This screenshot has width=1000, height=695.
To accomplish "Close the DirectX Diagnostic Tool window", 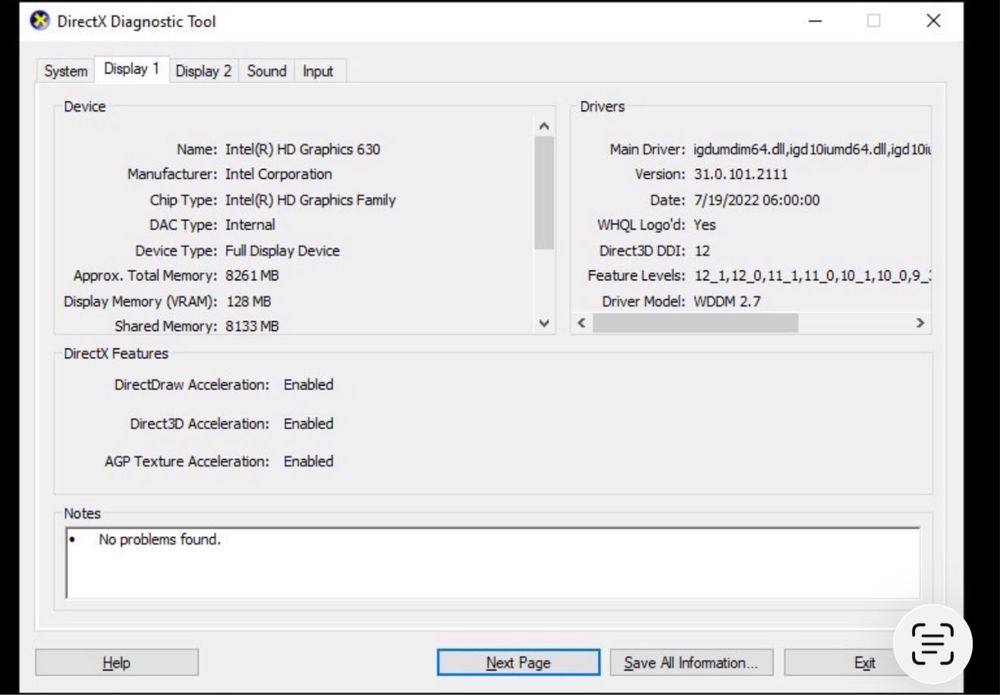I will coord(933,21).
